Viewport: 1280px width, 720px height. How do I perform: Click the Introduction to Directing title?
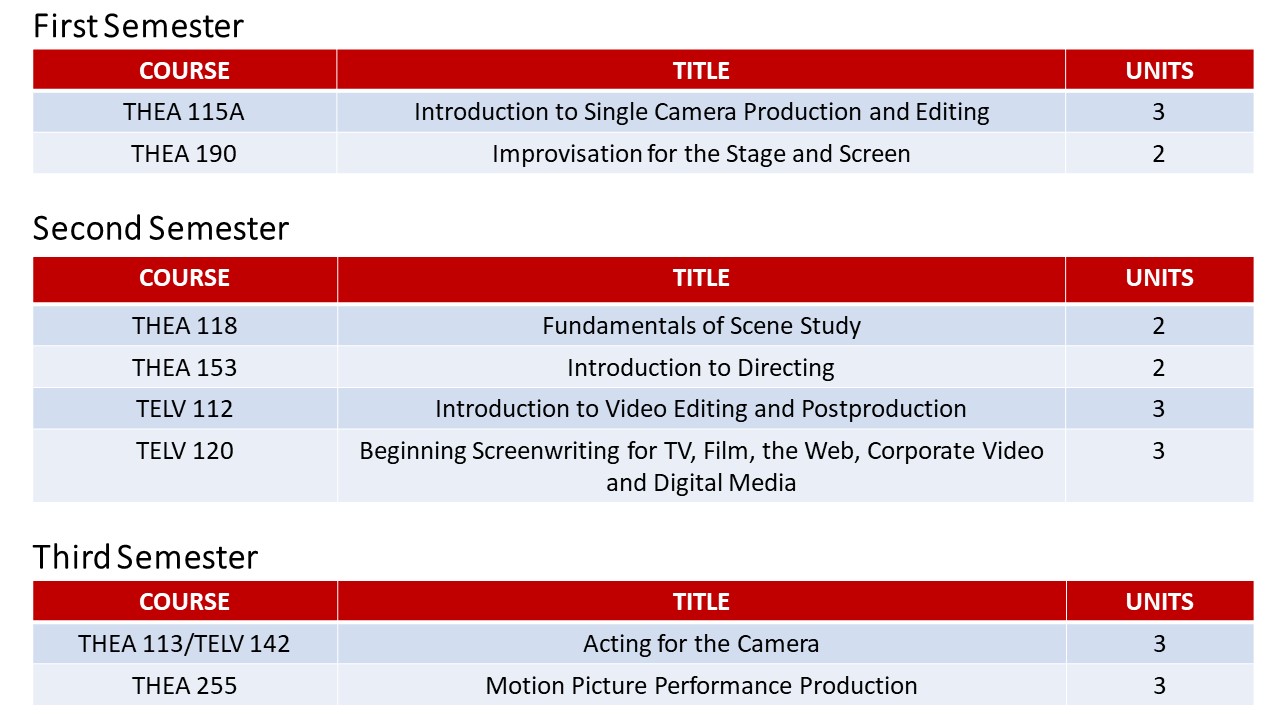coord(701,368)
